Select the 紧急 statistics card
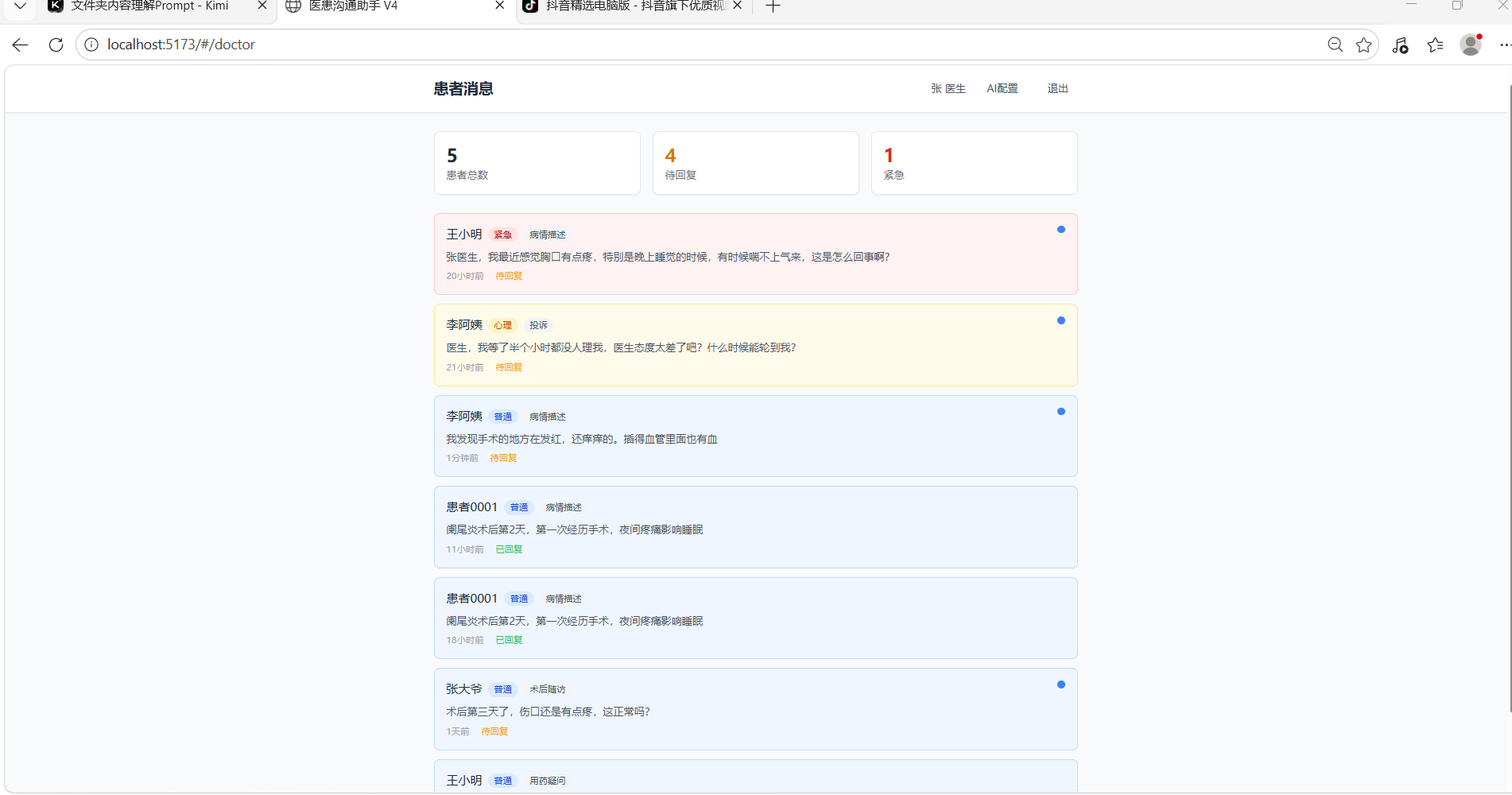 [x=974, y=163]
